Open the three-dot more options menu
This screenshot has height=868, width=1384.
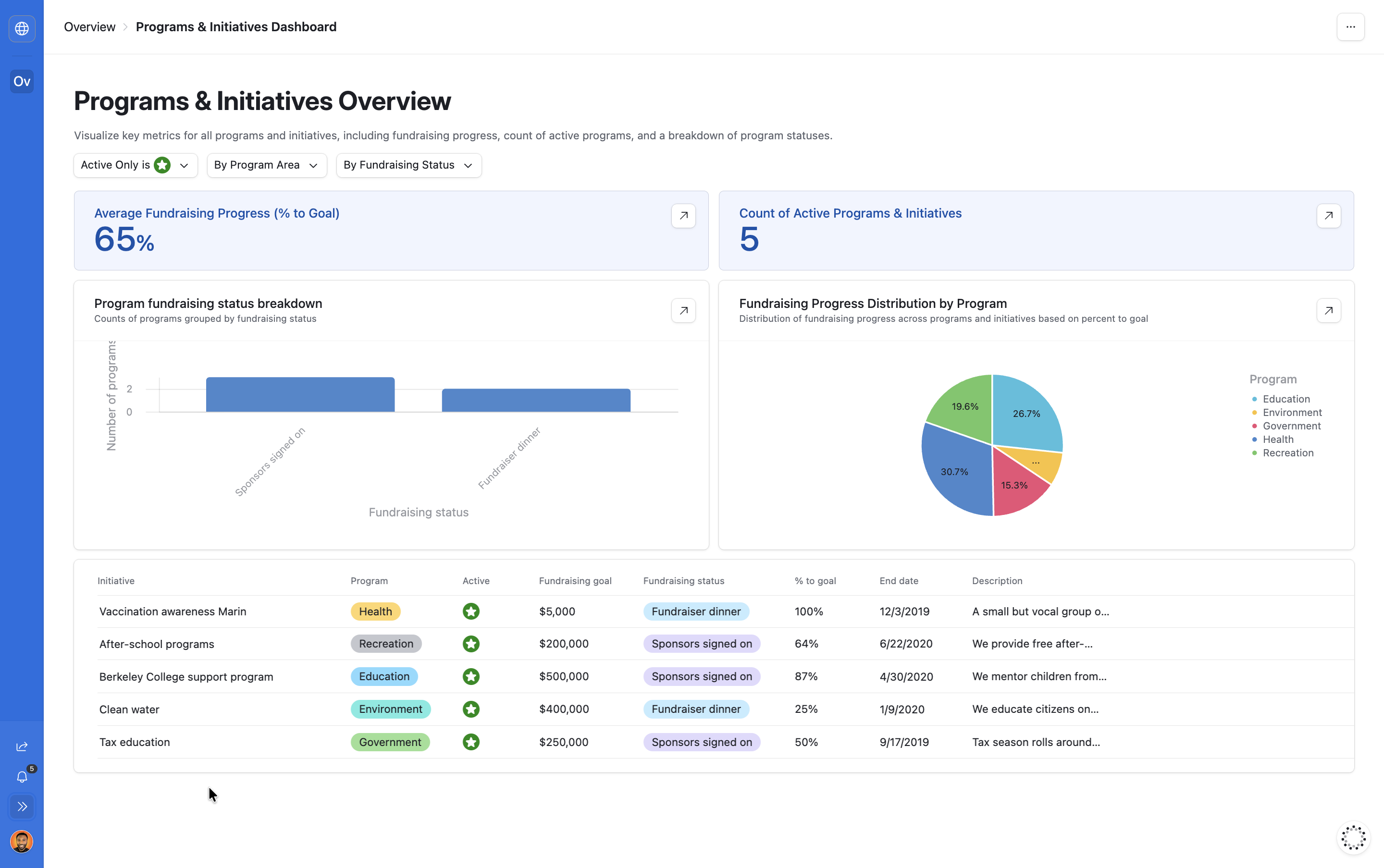(x=1351, y=27)
